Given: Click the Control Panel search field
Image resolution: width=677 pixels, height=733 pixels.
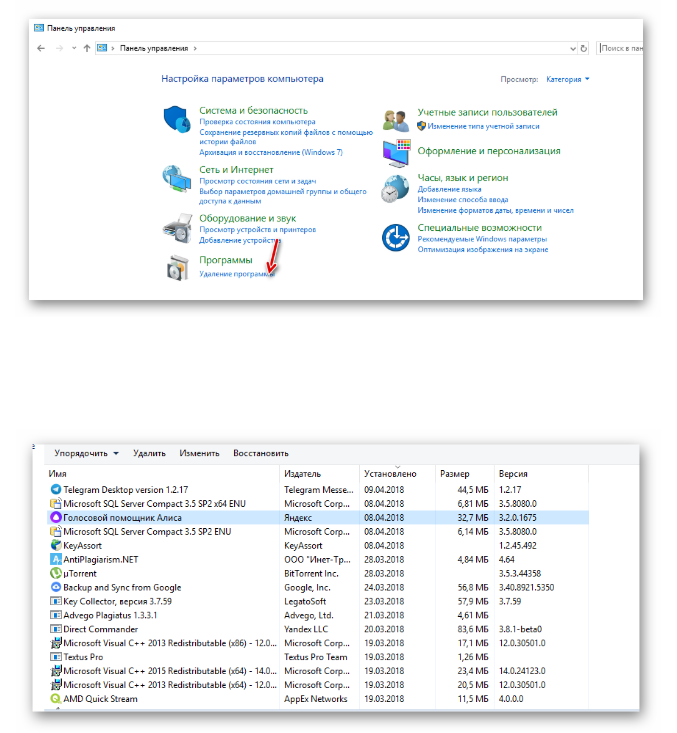Looking at the screenshot, I should pos(620,48).
